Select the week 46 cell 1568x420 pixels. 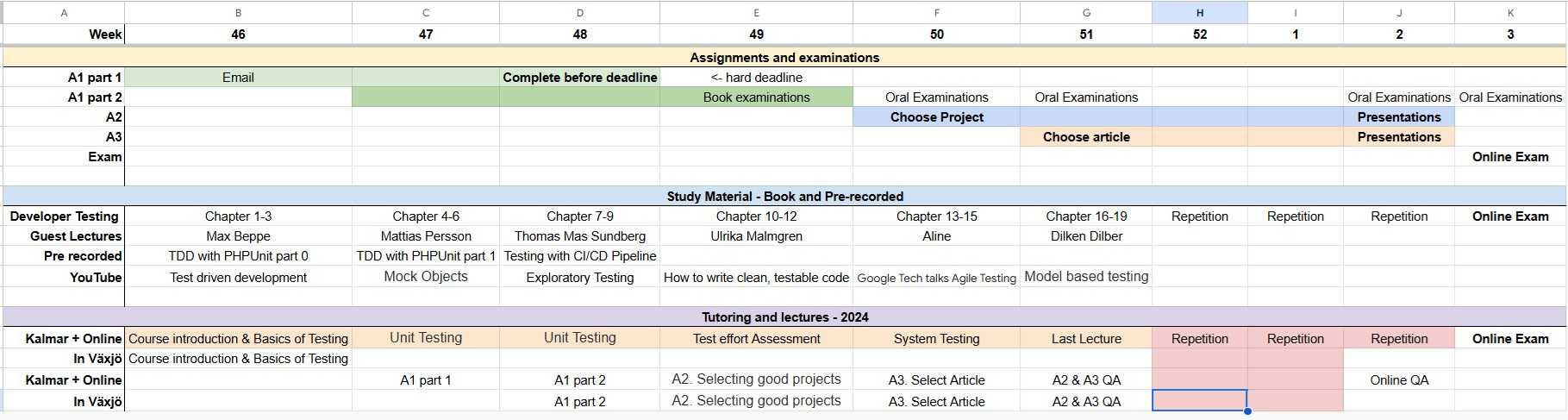tap(238, 34)
